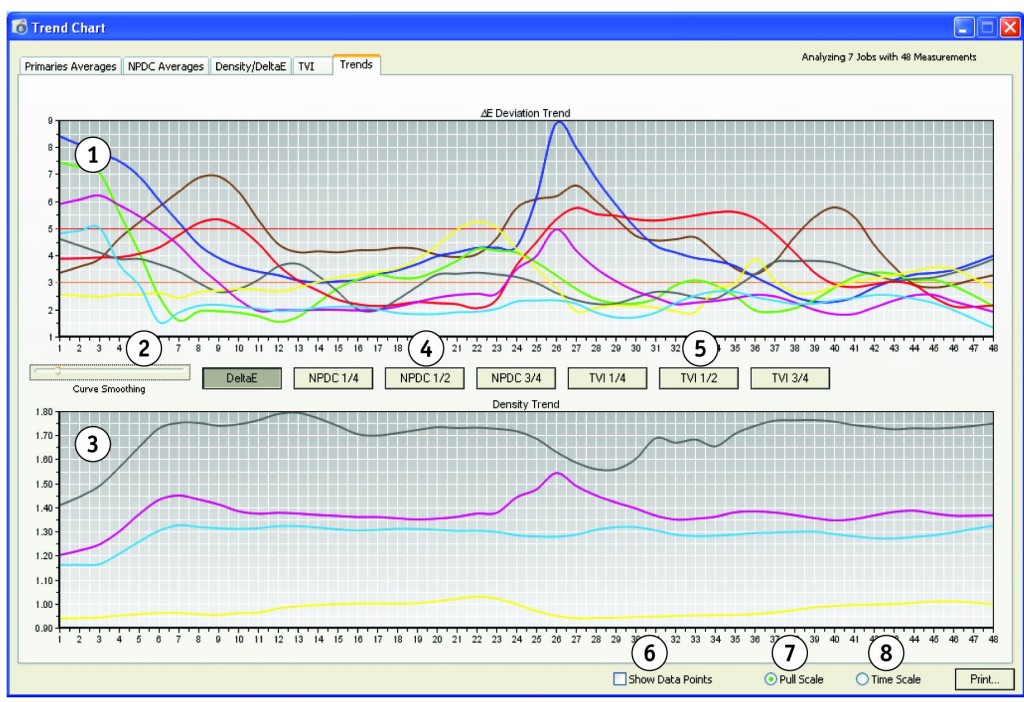Viewport: 1024px width, 702px height.
Task: View the TVI tab
Action: coord(313,65)
